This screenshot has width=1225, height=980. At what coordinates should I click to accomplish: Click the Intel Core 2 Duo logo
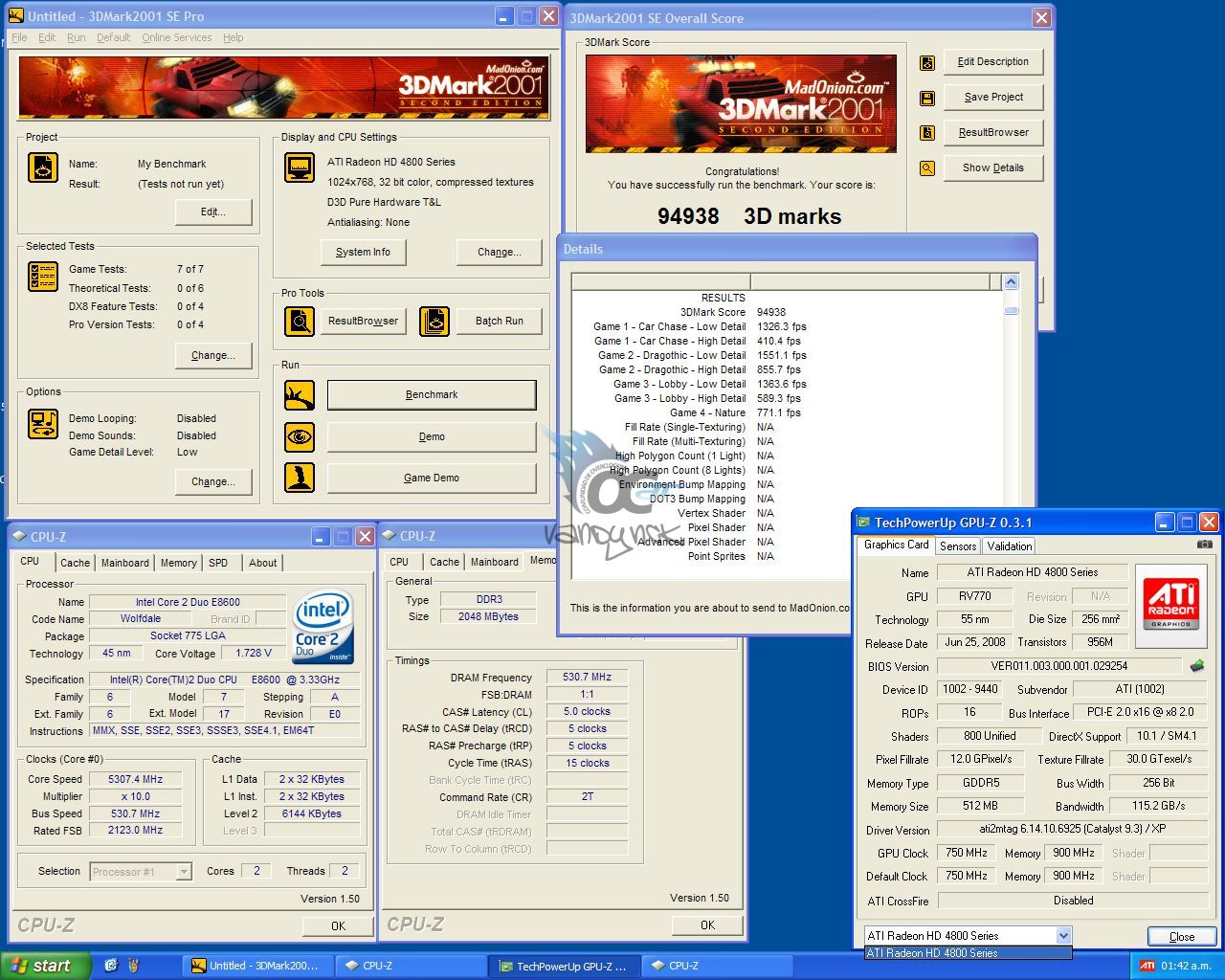coord(323,628)
